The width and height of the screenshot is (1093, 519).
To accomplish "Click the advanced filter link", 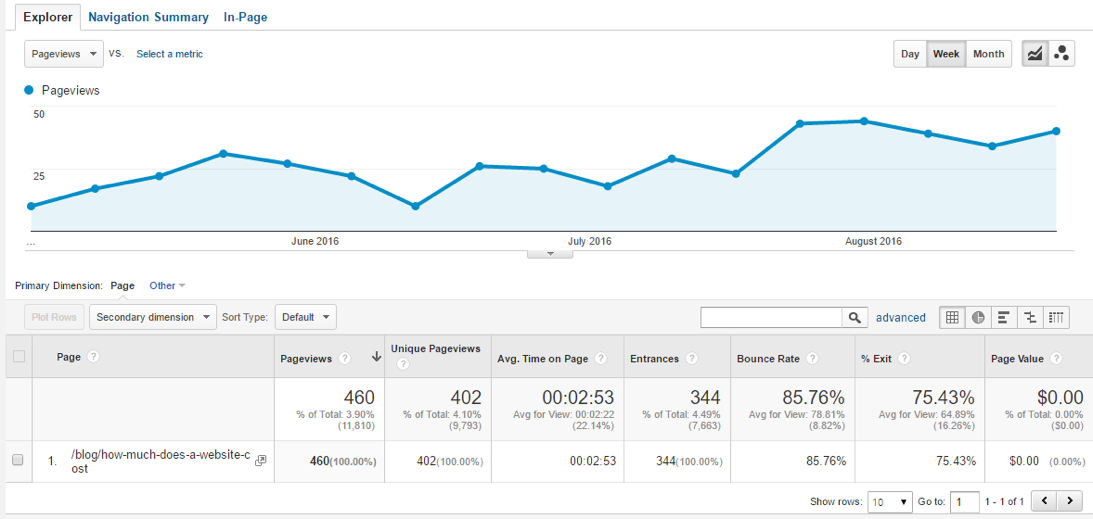I will coord(900,318).
